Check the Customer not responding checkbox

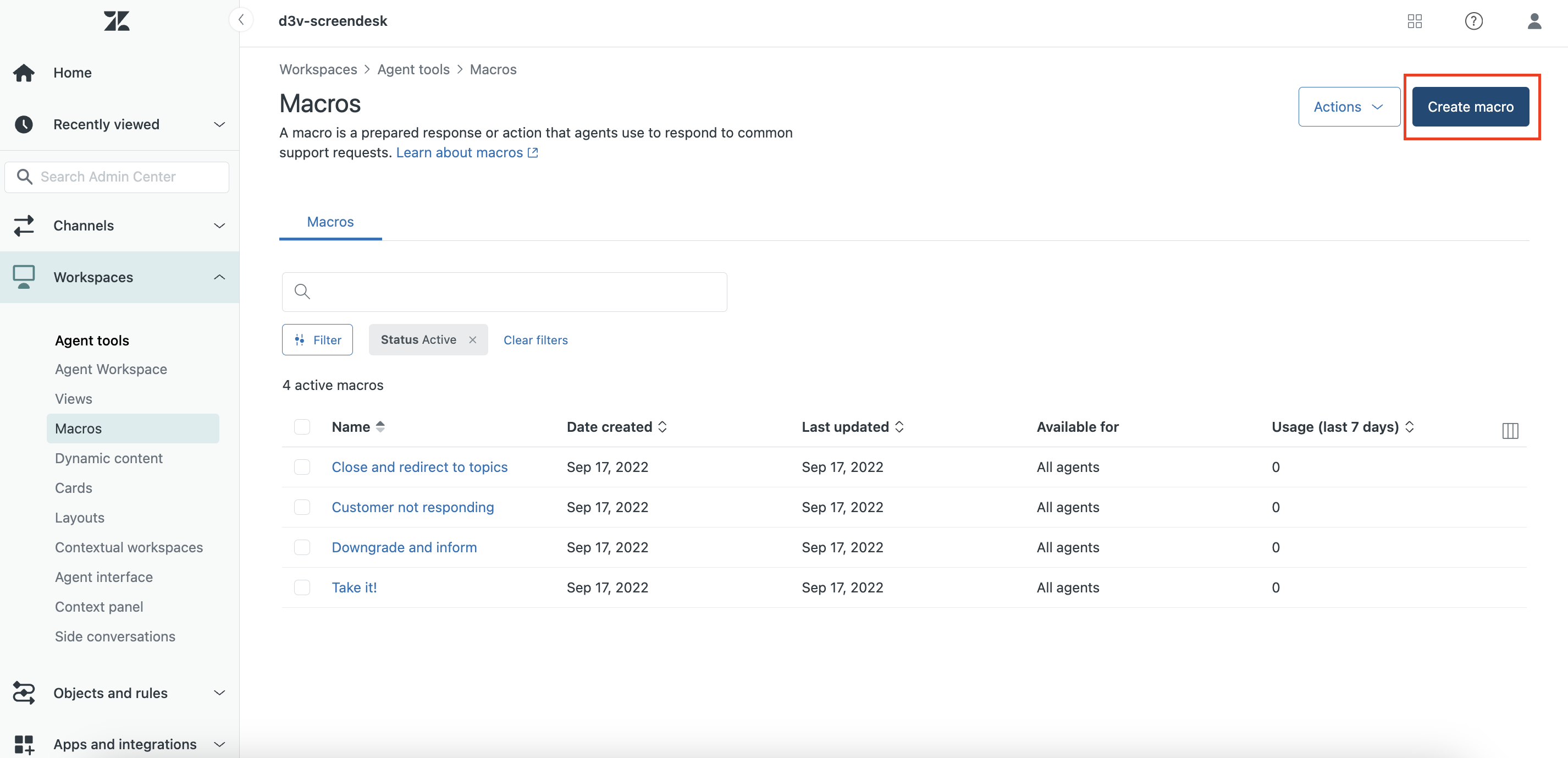point(302,507)
